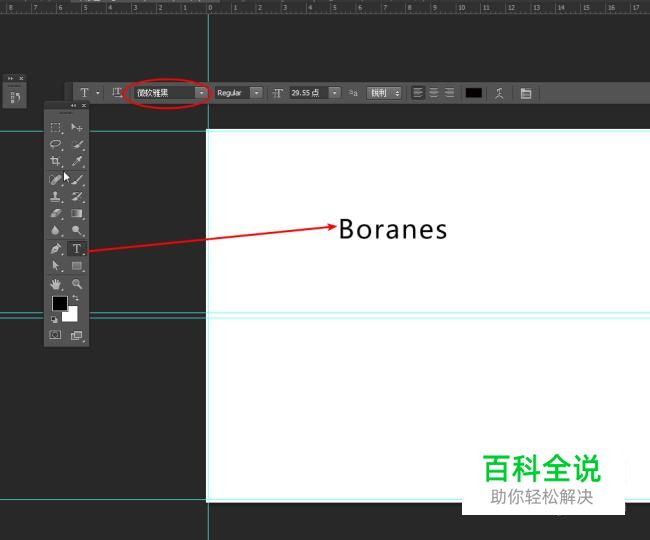The image size is (650, 540).
Task: Expand the collapsed small panel double arrows
Action: click(10, 78)
